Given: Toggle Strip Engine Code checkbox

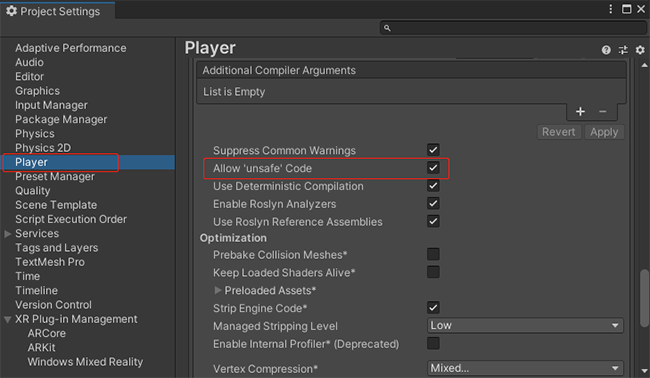Looking at the screenshot, I should (433, 308).
